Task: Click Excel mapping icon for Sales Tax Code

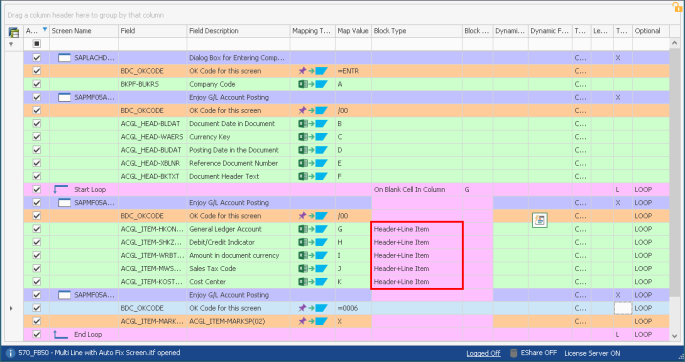Action: pyautogui.click(x=312, y=269)
